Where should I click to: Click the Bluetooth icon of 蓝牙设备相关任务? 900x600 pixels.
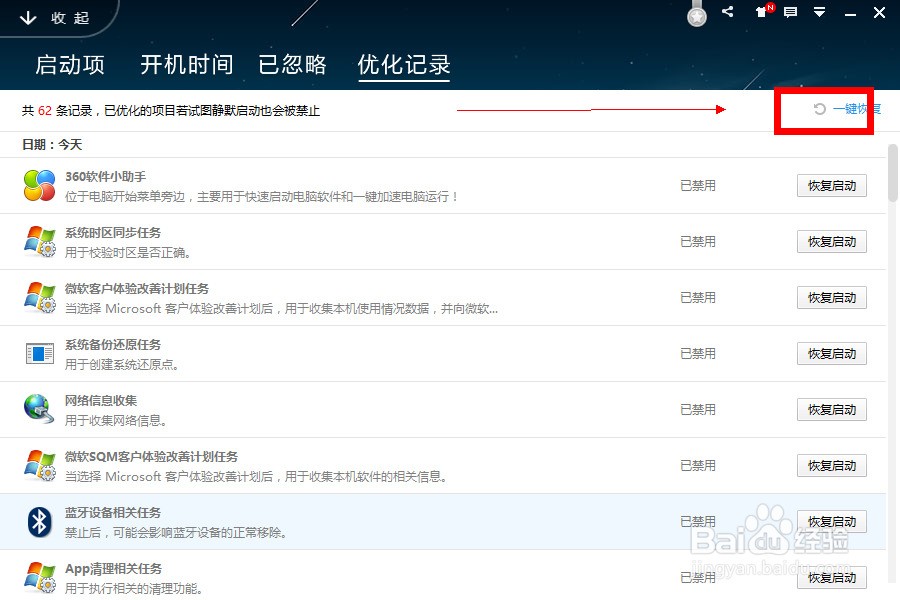click(40, 521)
